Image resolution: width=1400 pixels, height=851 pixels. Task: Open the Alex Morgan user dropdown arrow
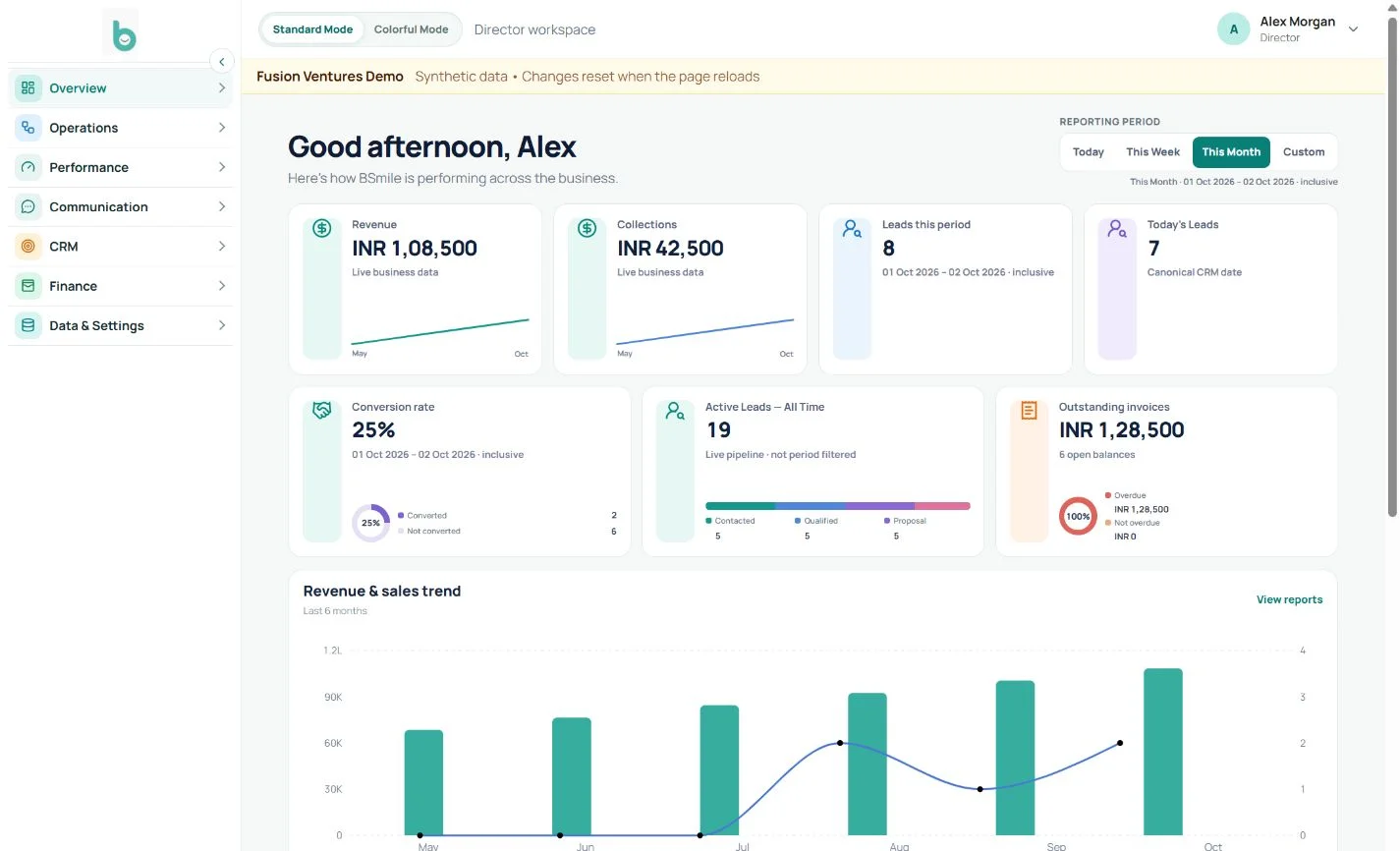click(1353, 29)
